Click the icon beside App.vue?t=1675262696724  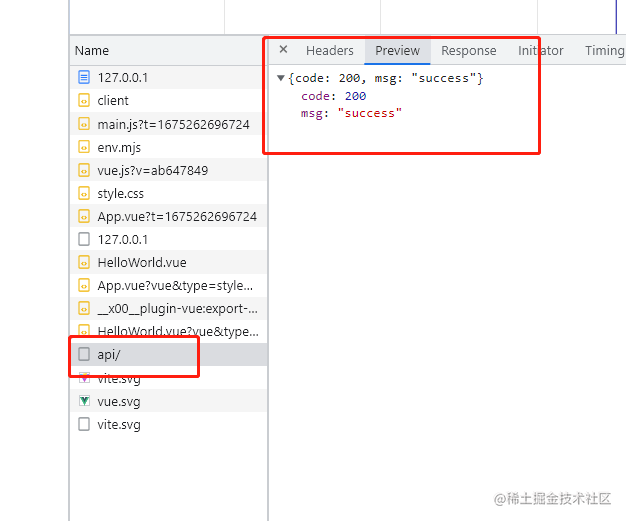point(84,216)
